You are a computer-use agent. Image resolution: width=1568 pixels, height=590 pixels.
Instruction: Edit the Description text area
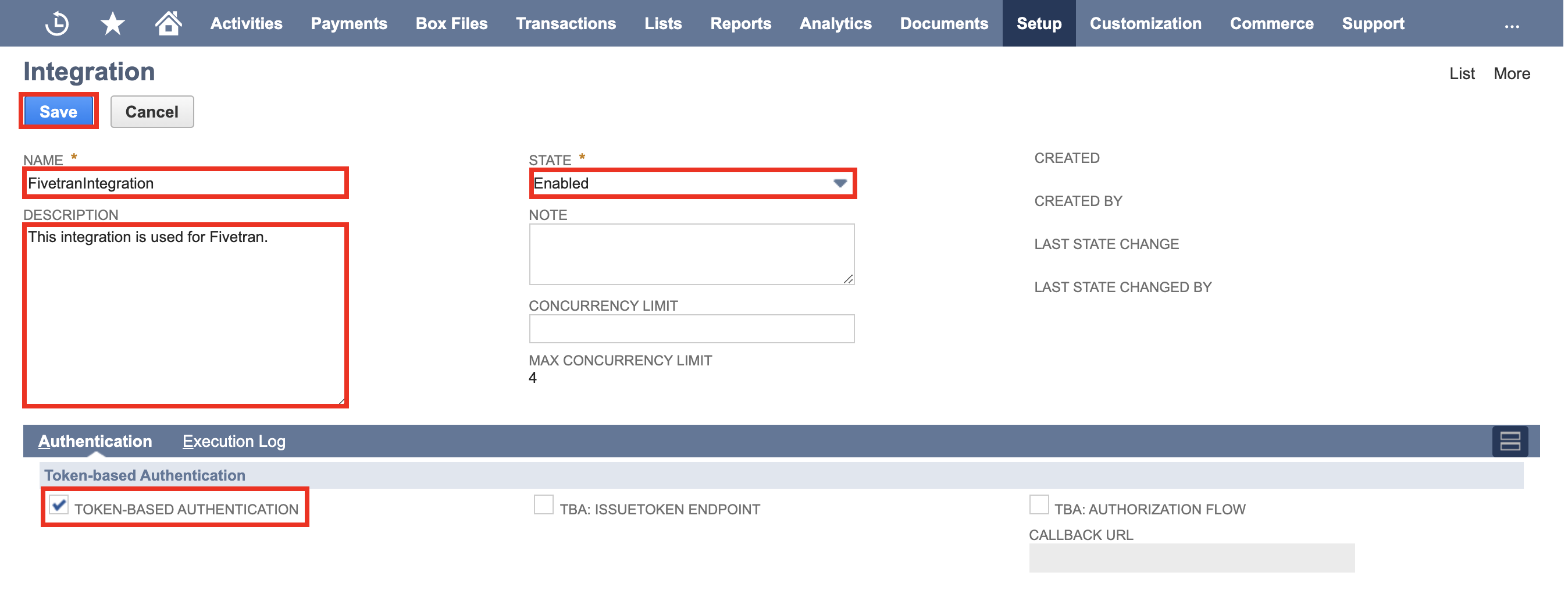point(185,315)
